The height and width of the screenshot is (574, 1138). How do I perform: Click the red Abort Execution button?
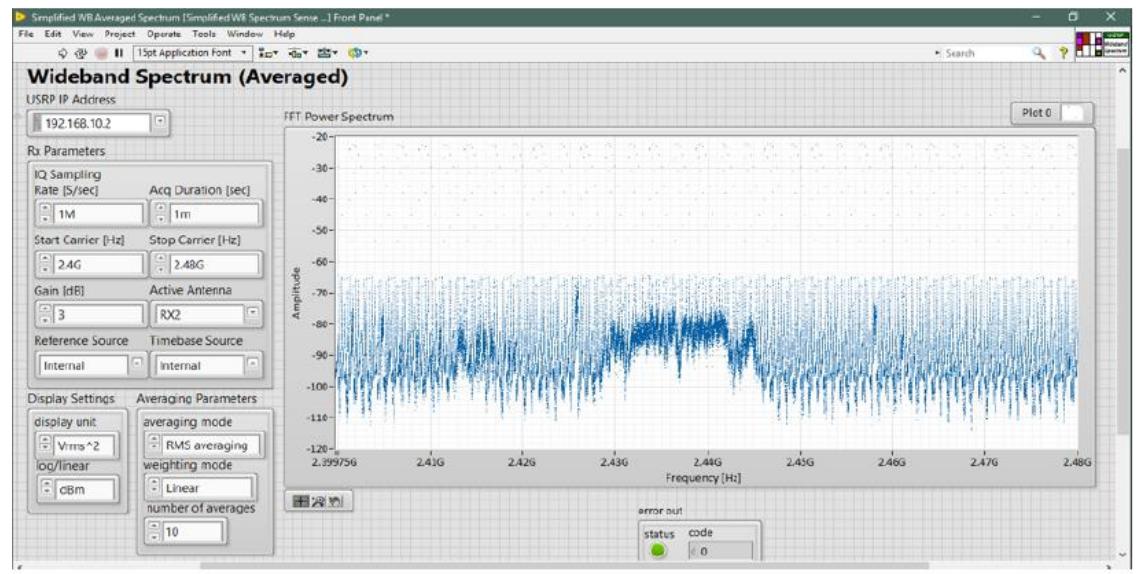[101, 53]
